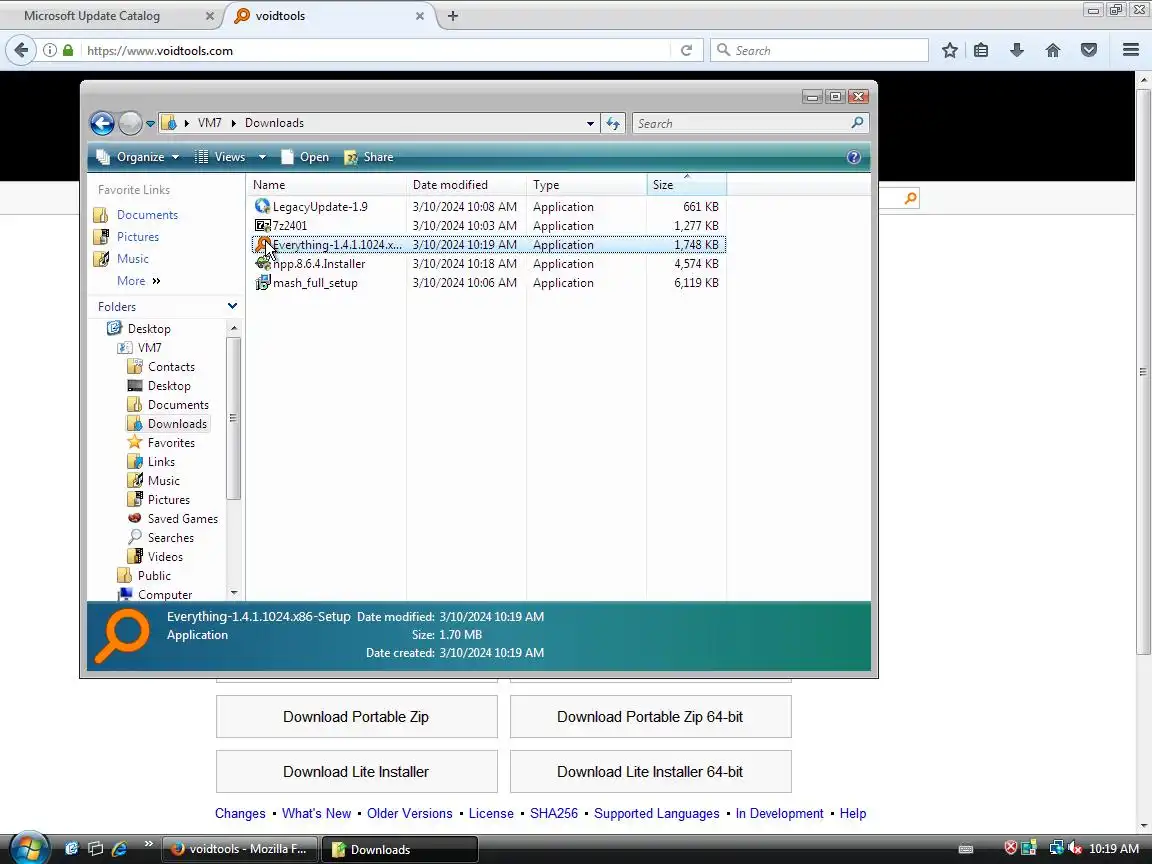The image size is (1152, 864).
Task: Open the recent pages dropdown arrow in Explorer
Action: 150,124
